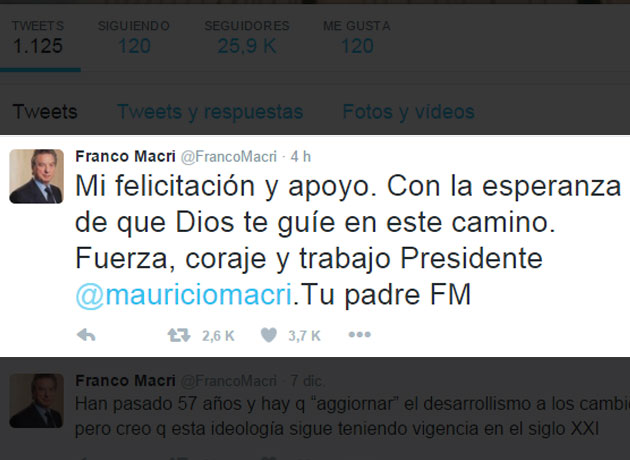Like the highlighted tweet with heart icon
The image size is (630, 460).
pos(269,335)
